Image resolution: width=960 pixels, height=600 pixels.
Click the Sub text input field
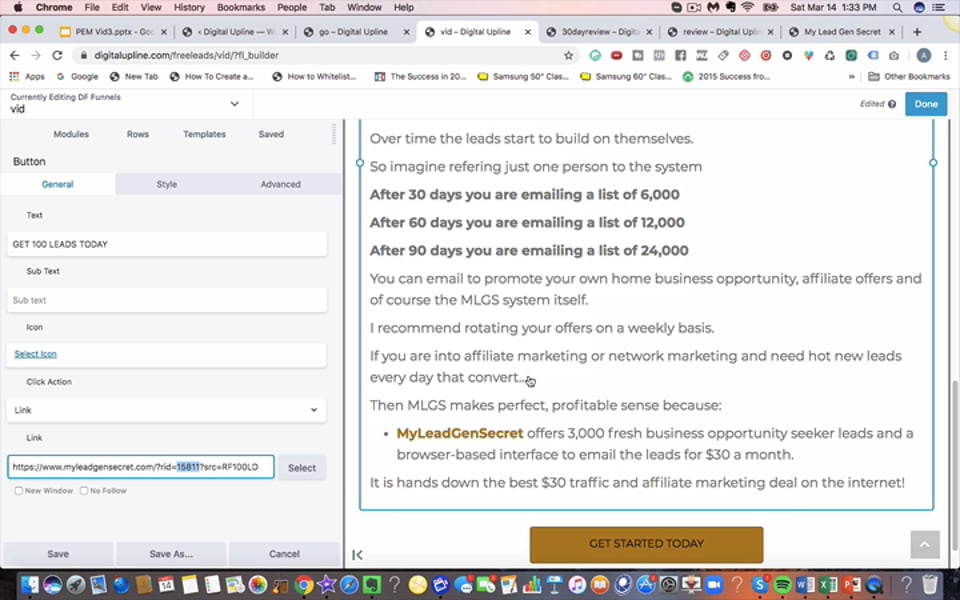click(167, 301)
